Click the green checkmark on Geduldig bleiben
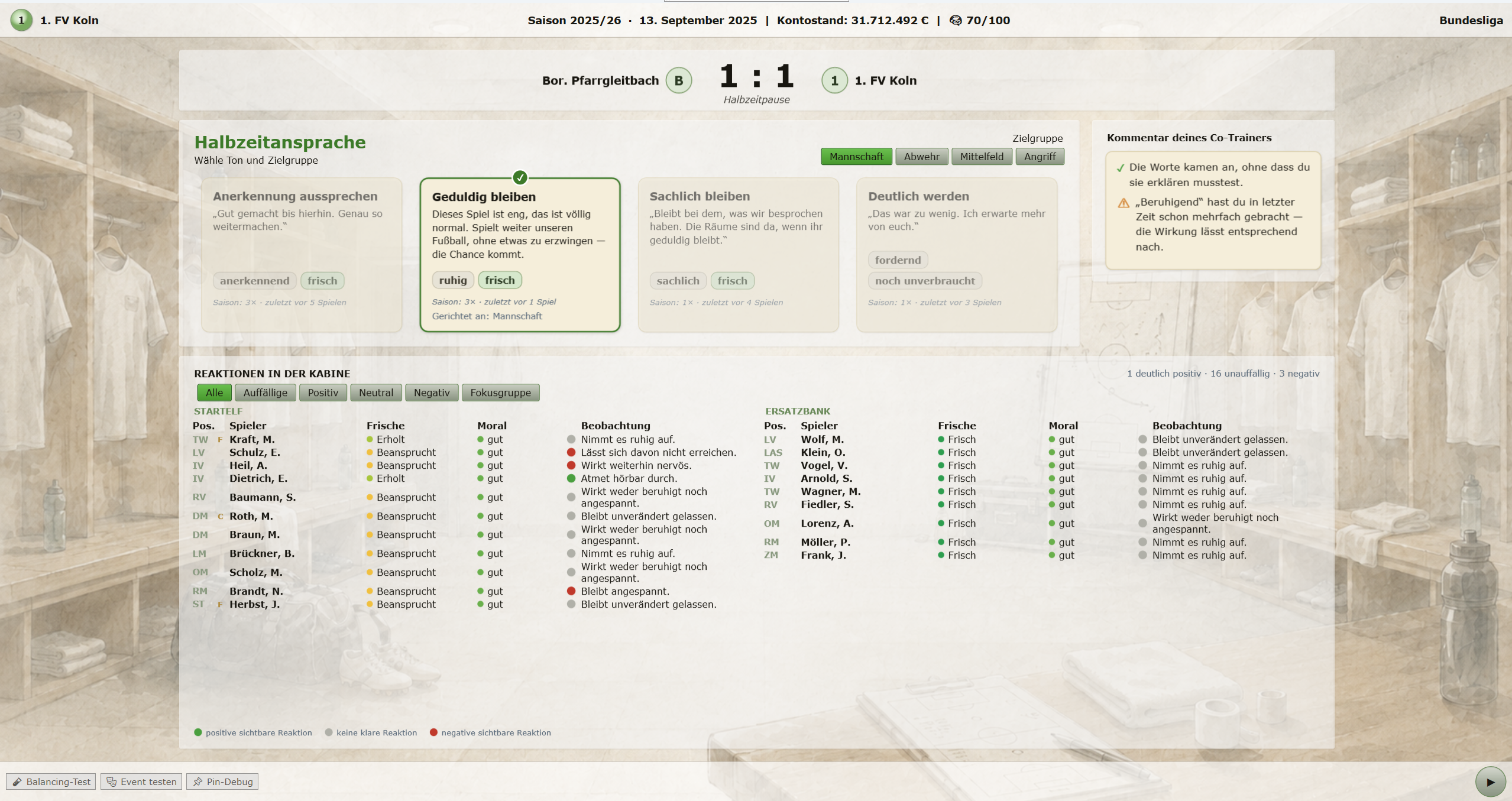1512x801 pixels. tap(520, 177)
